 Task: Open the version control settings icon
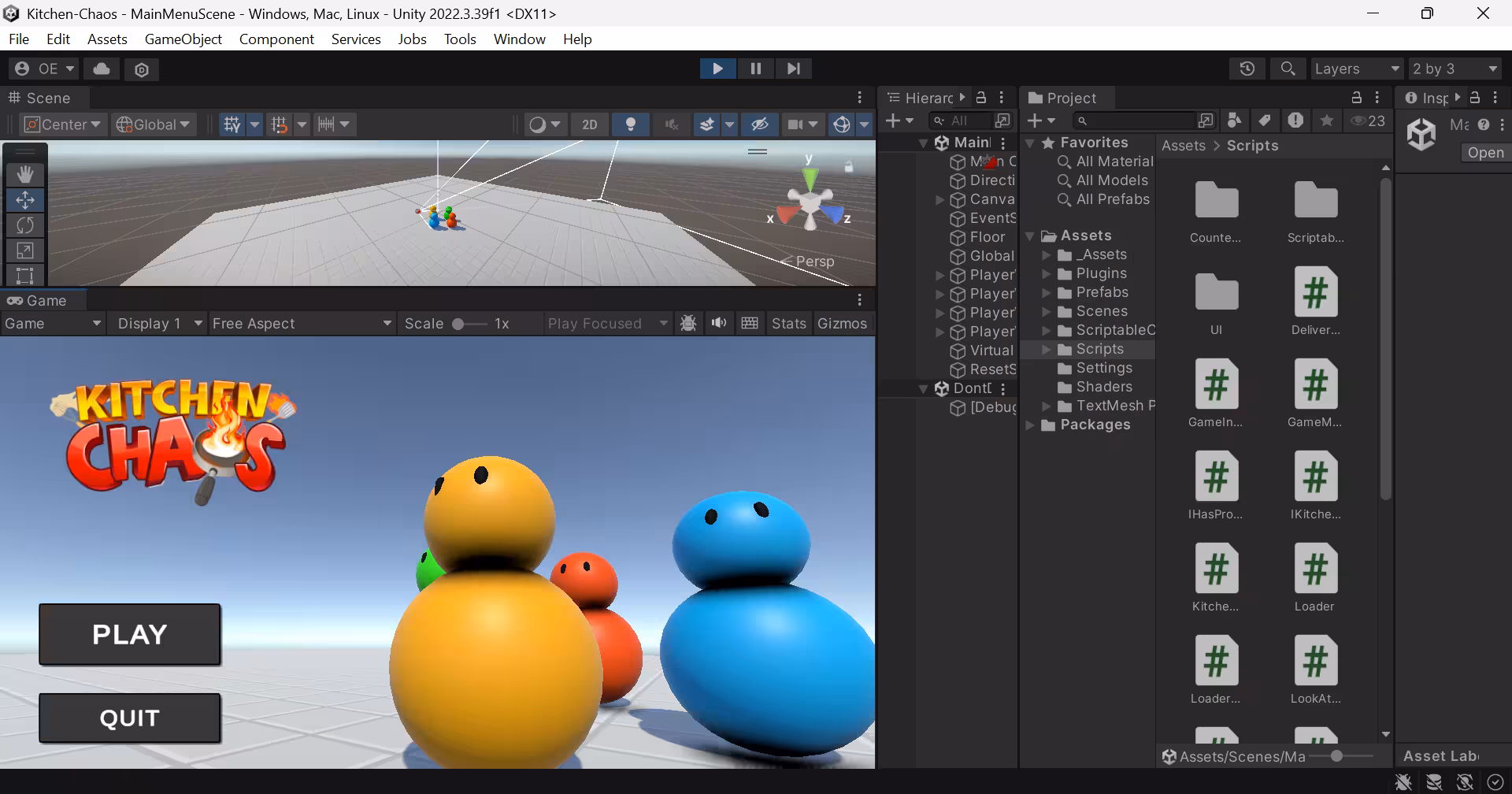coord(142,69)
